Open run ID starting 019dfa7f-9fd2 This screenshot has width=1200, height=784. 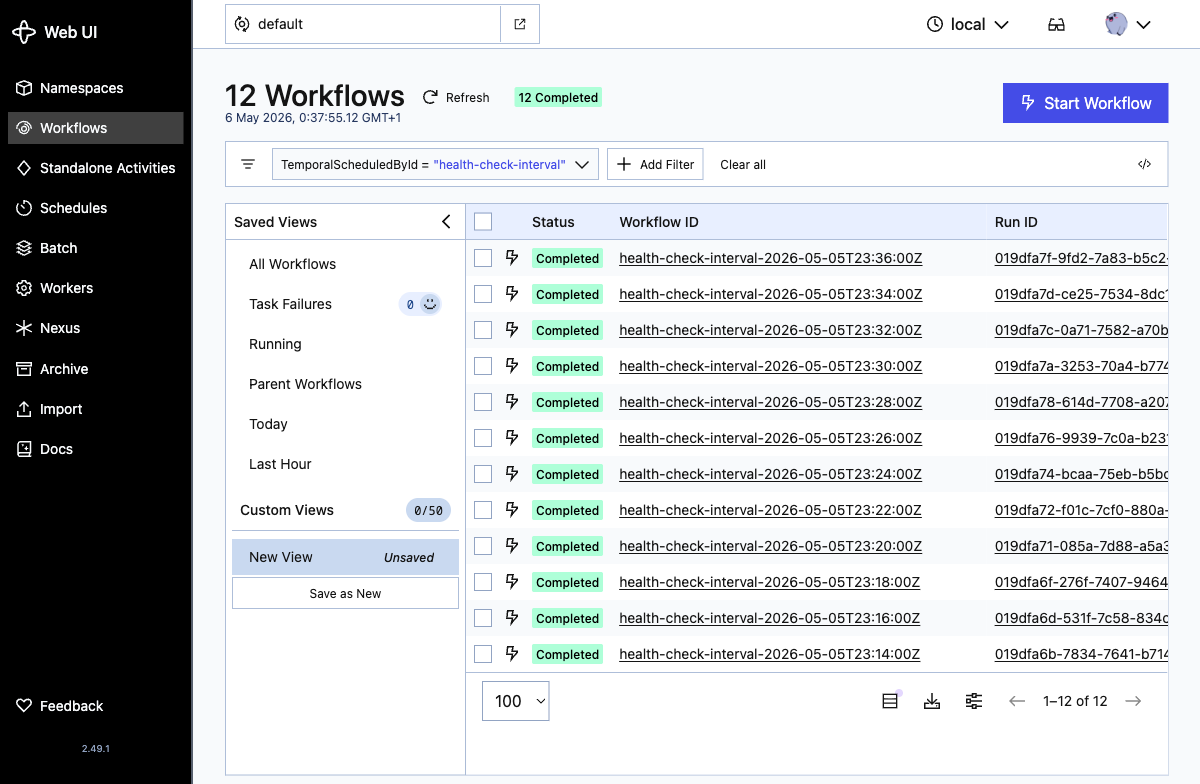tap(1081, 258)
